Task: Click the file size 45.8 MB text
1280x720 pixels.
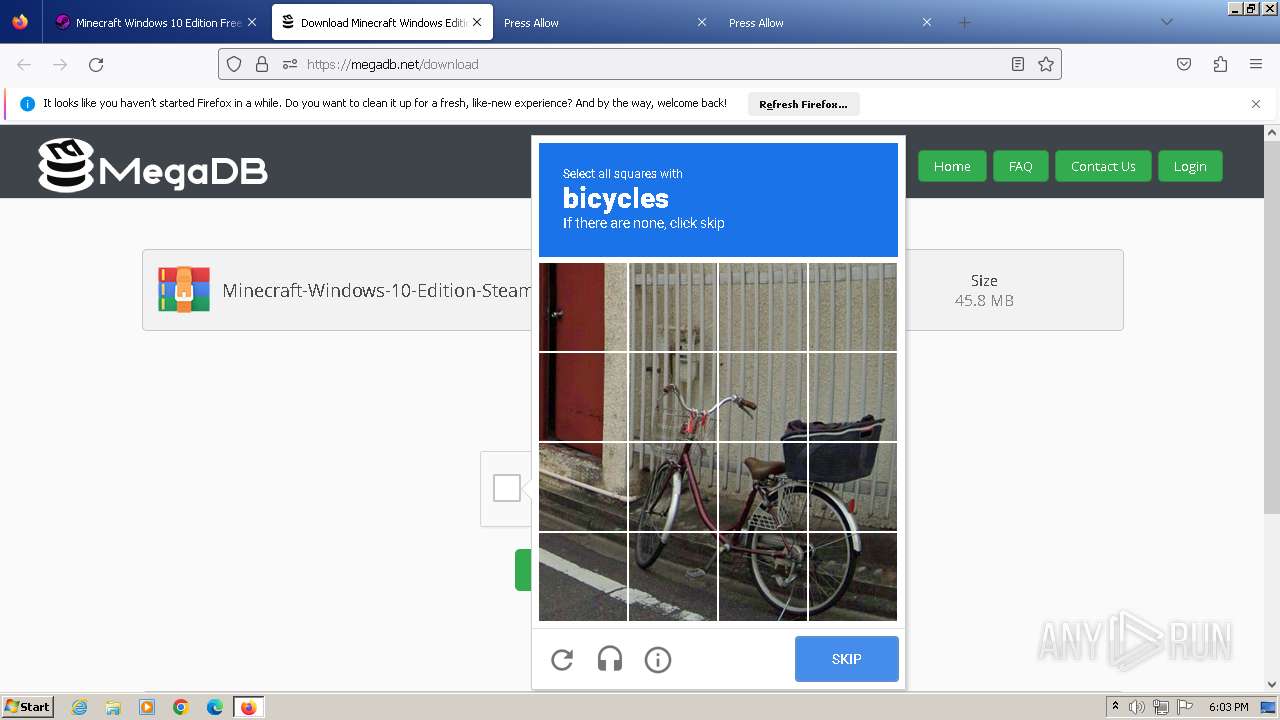Action: 984,300
